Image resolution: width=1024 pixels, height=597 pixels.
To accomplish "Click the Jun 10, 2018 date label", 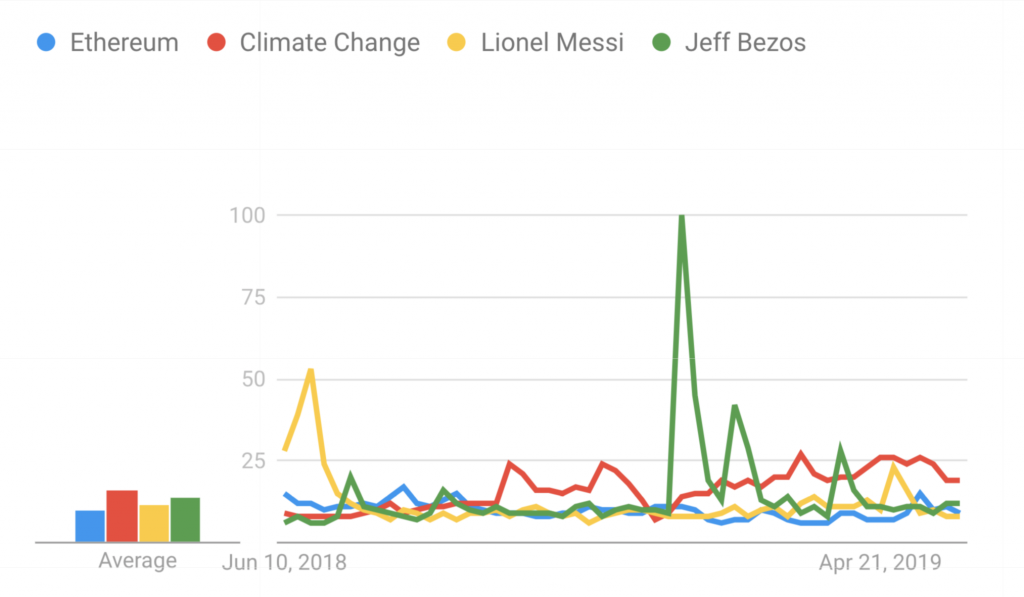I will point(283,562).
